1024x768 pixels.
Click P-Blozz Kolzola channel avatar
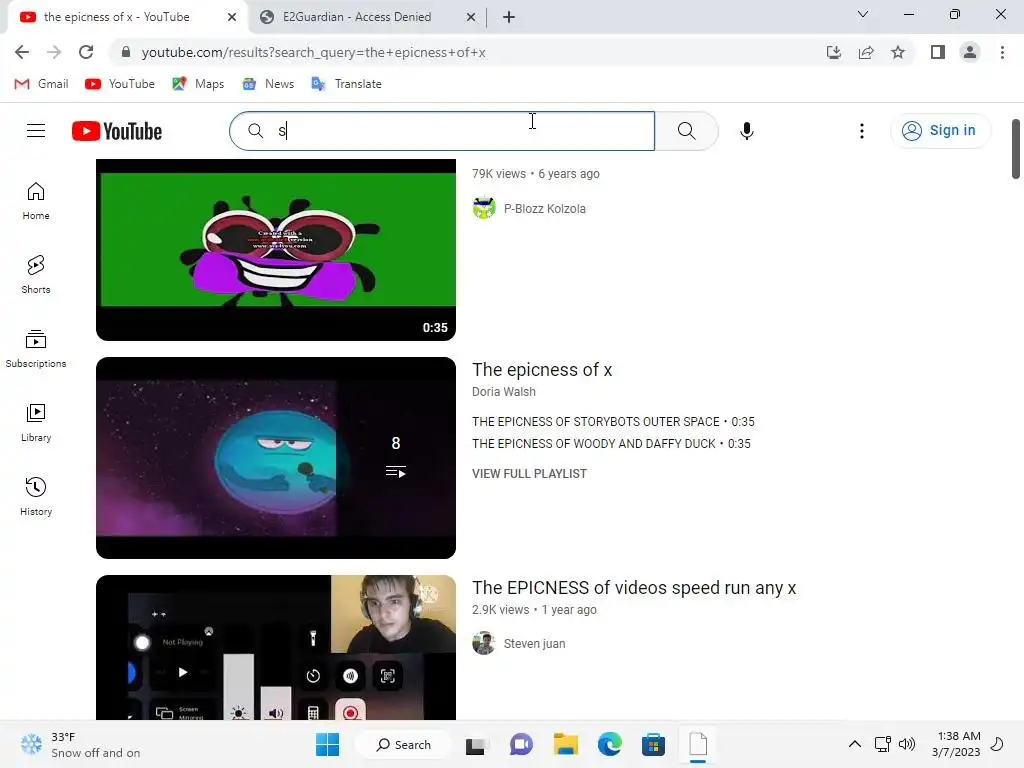tap(484, 208)
